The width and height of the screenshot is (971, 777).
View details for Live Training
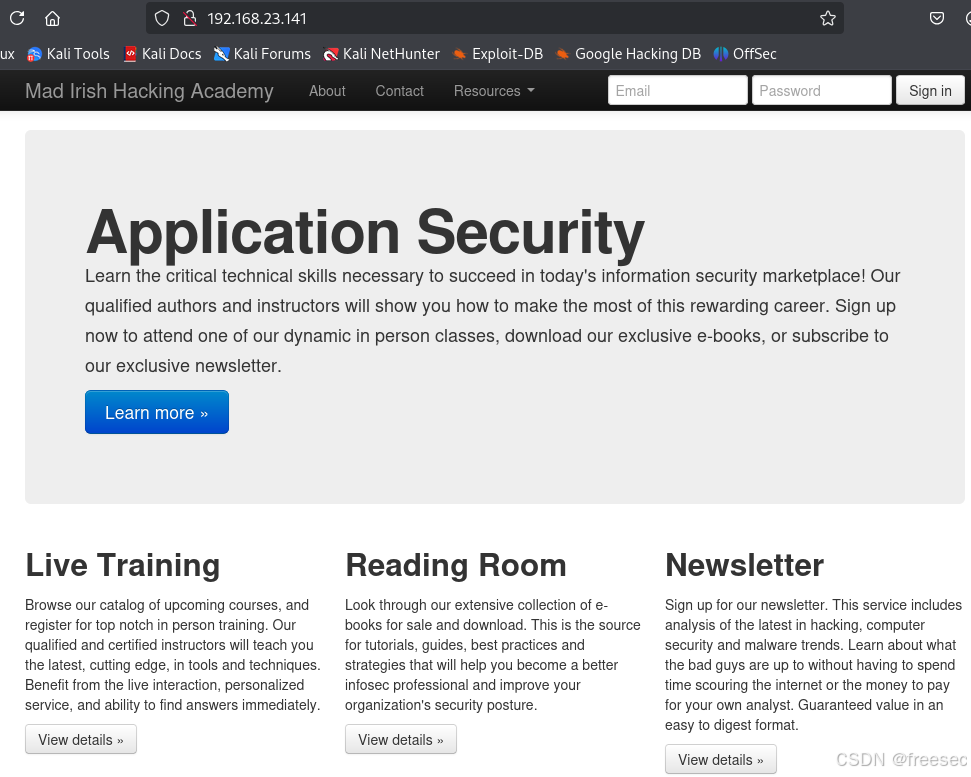81,739
